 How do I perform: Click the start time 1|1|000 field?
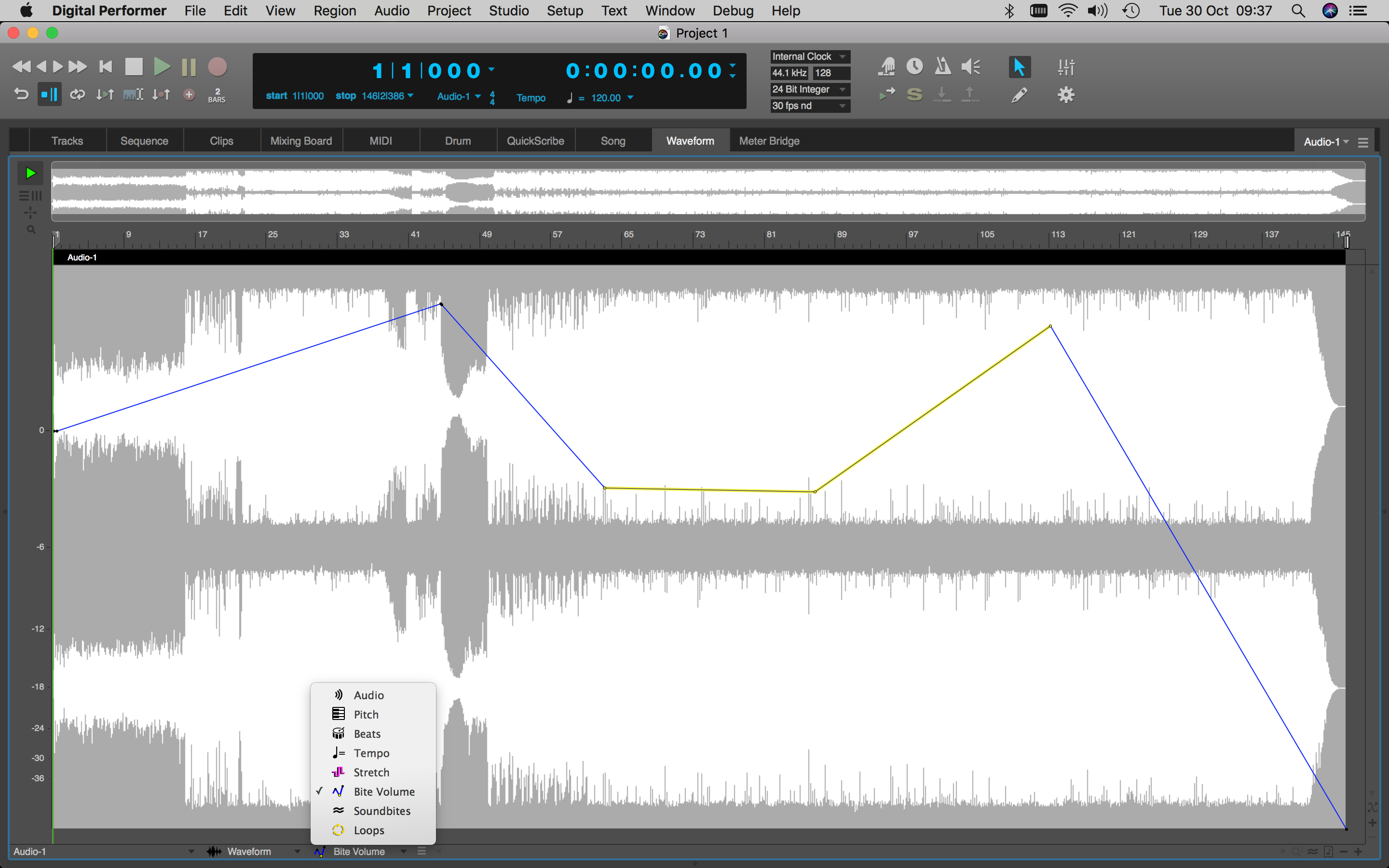(x=308, y=96)
